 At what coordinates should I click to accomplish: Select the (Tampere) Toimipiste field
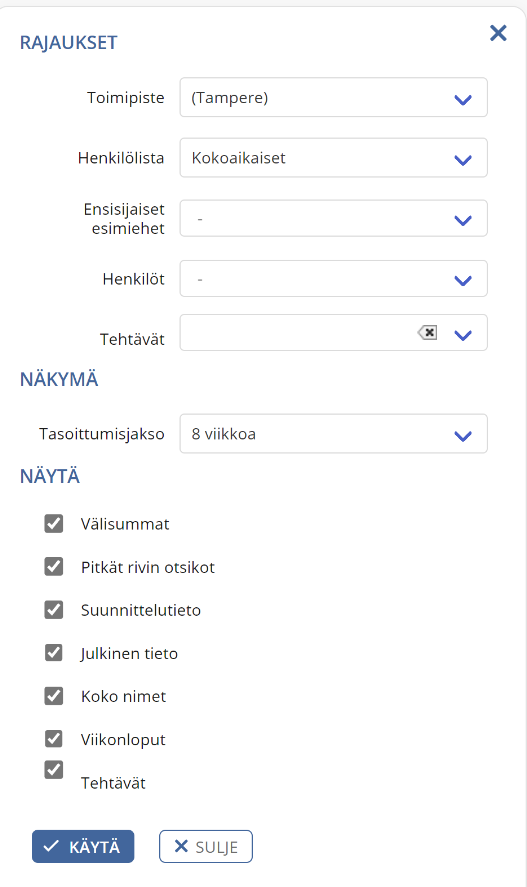pos(334,97)
